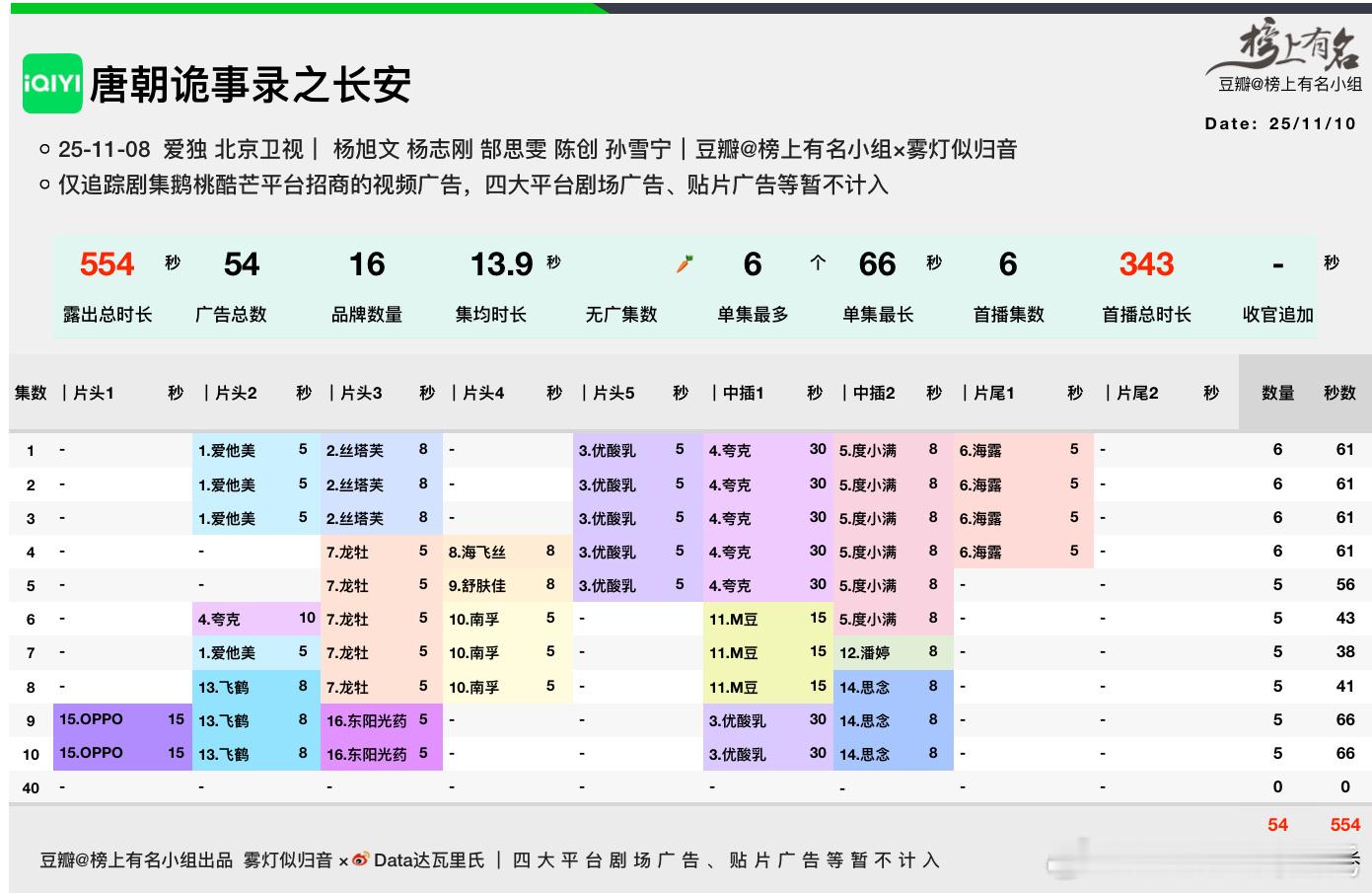1372x893 pixels.
Task: Click the 中插2 column header
Action: click(874, 393)
